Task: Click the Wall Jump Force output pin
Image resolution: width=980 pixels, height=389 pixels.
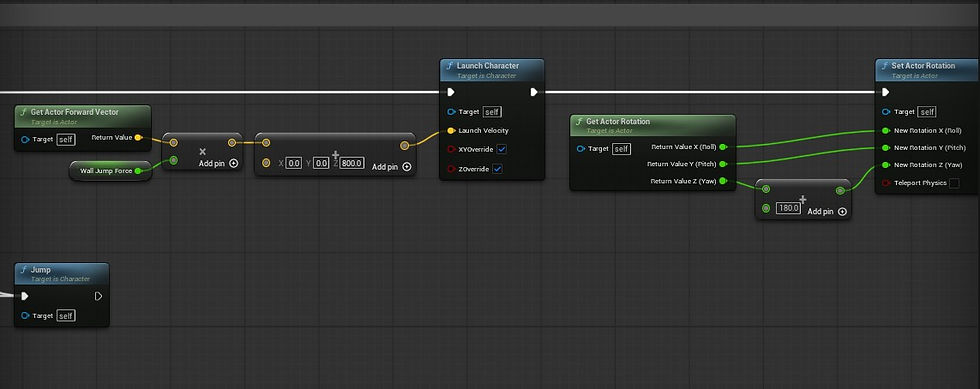Action: 138,170
